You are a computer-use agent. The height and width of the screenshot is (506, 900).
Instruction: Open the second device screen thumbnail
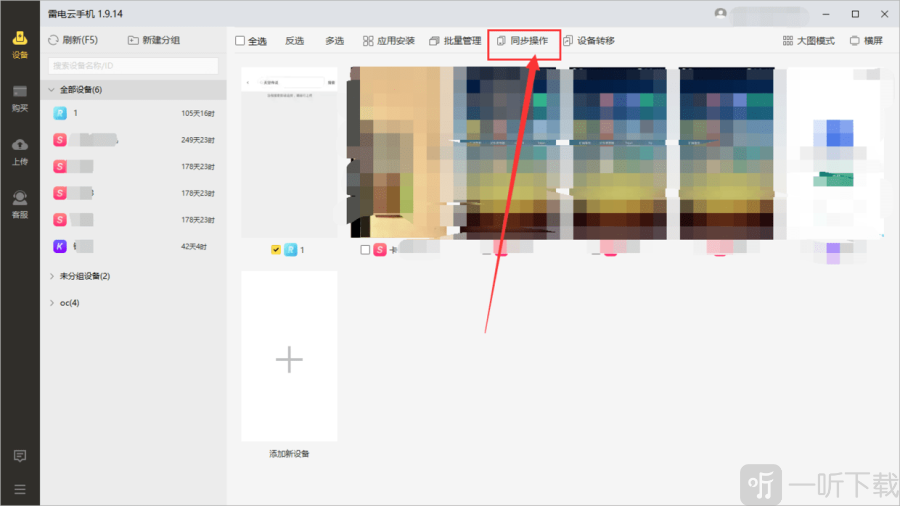pyautogui.click(x=399, y=152)
